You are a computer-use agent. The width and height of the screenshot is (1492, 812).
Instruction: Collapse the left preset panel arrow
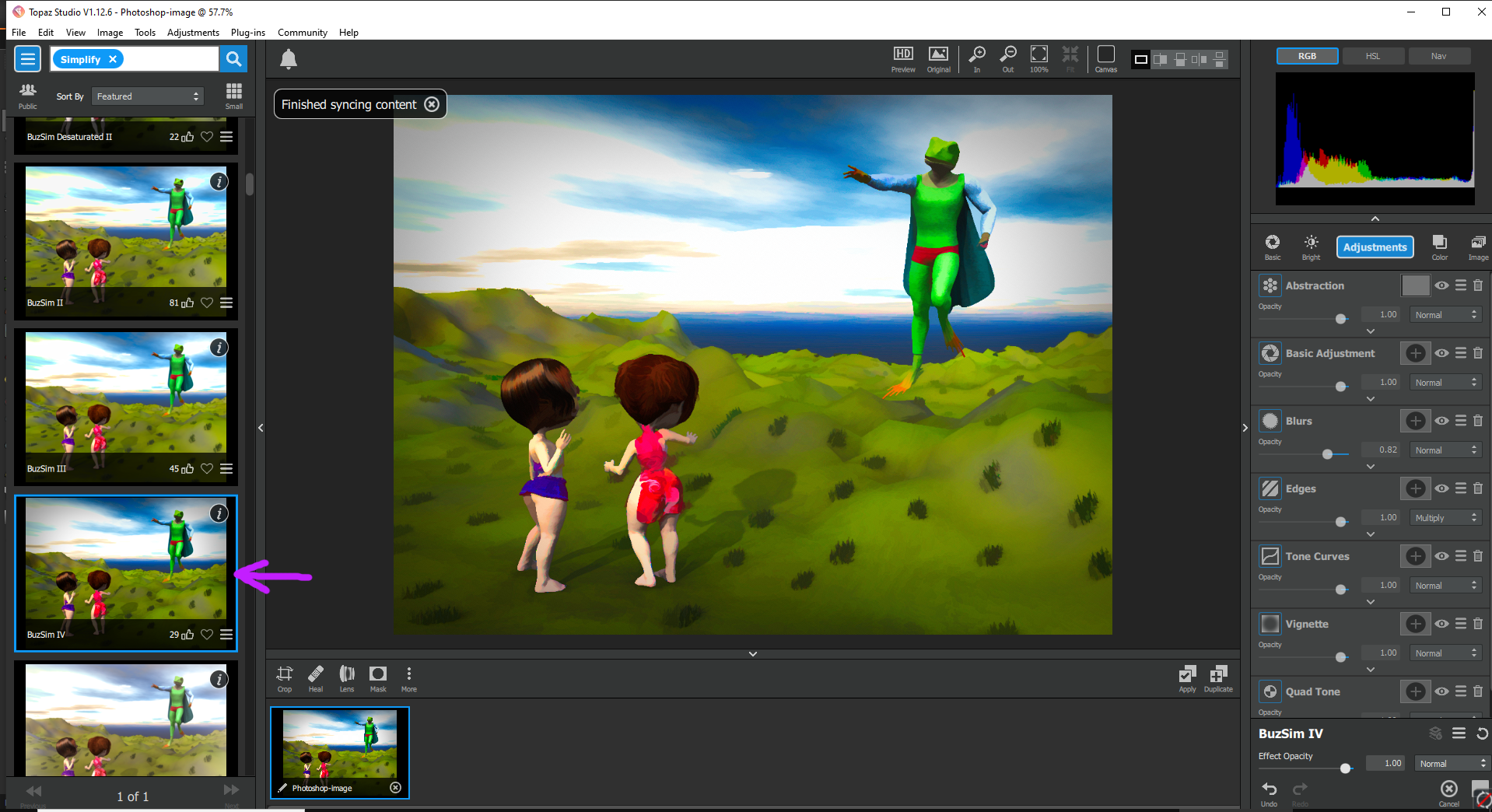tap(261, 428)
